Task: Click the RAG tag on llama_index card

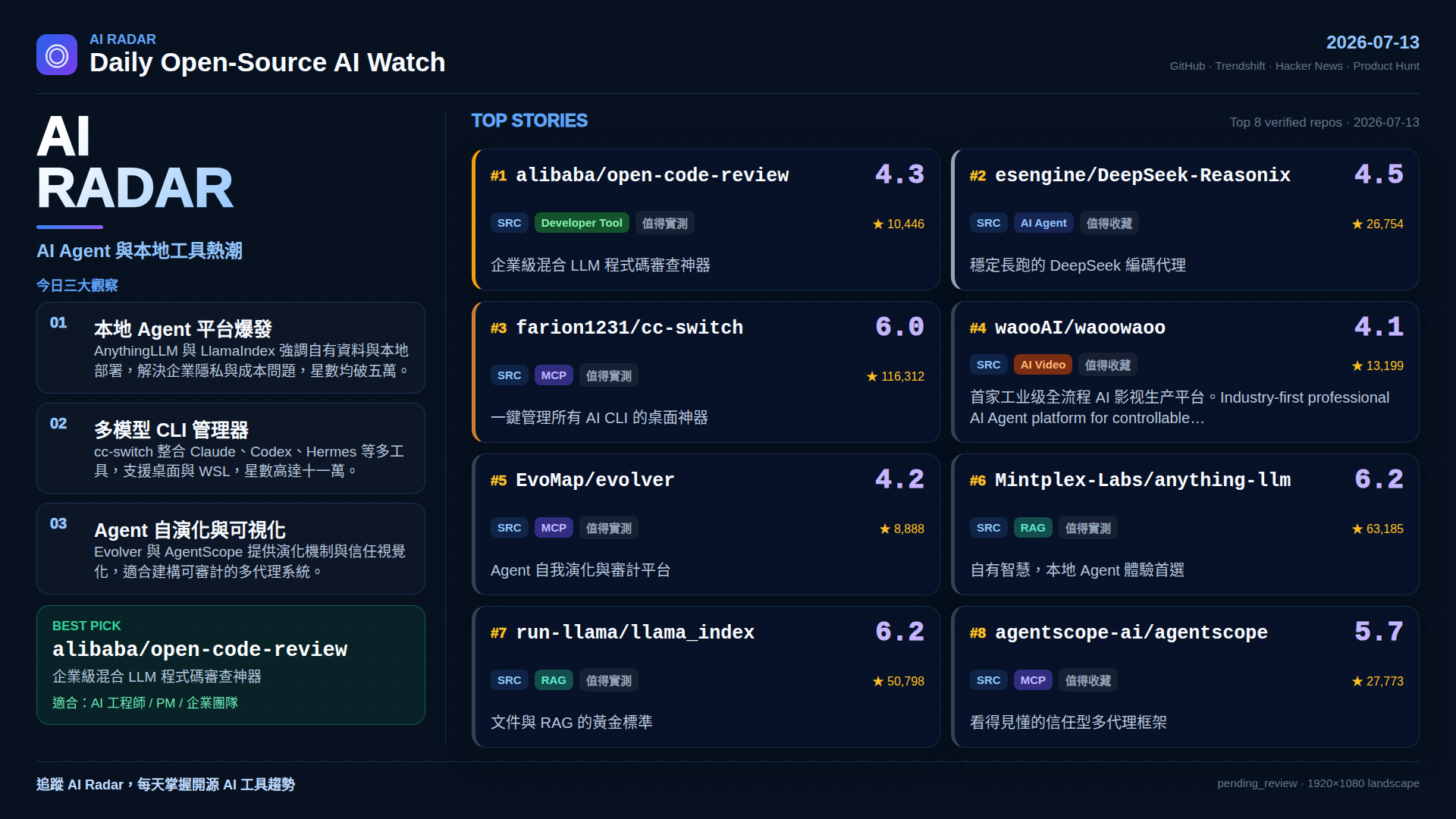Action: 554,680
